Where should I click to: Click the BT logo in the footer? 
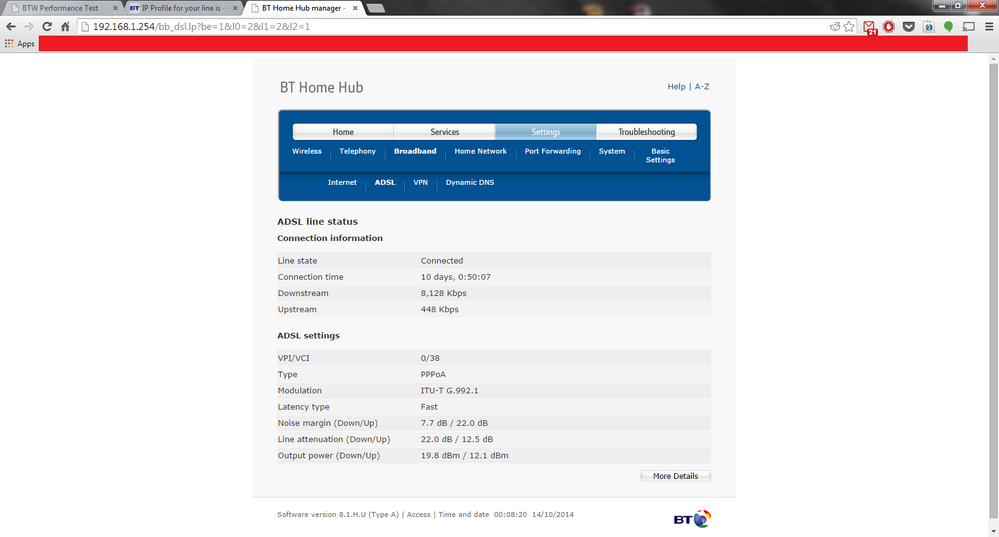coord(692,519)
